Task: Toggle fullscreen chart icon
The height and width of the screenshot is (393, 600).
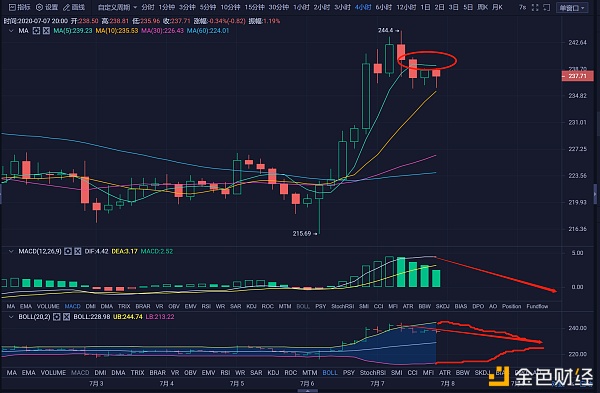Action: [x=535, y=7]
